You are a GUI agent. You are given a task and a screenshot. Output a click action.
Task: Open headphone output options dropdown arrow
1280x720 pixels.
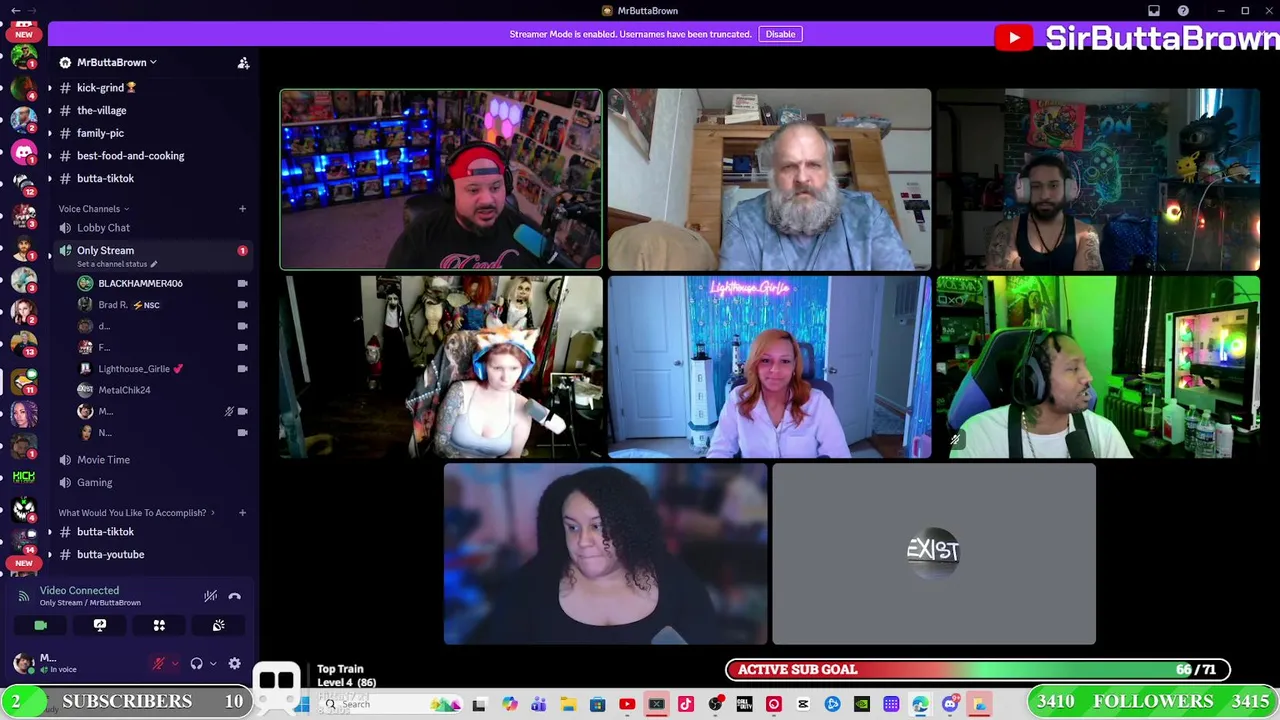[x=213, y=663]
